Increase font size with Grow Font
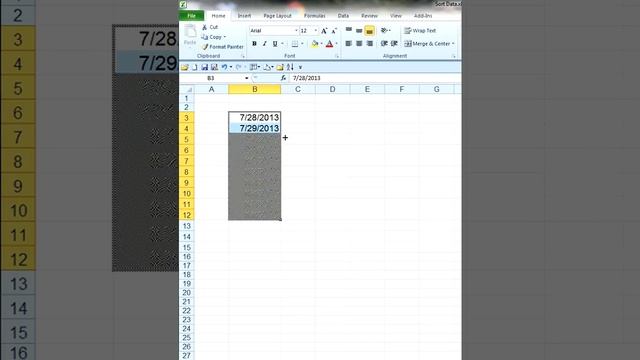 (x=324, y=31)
